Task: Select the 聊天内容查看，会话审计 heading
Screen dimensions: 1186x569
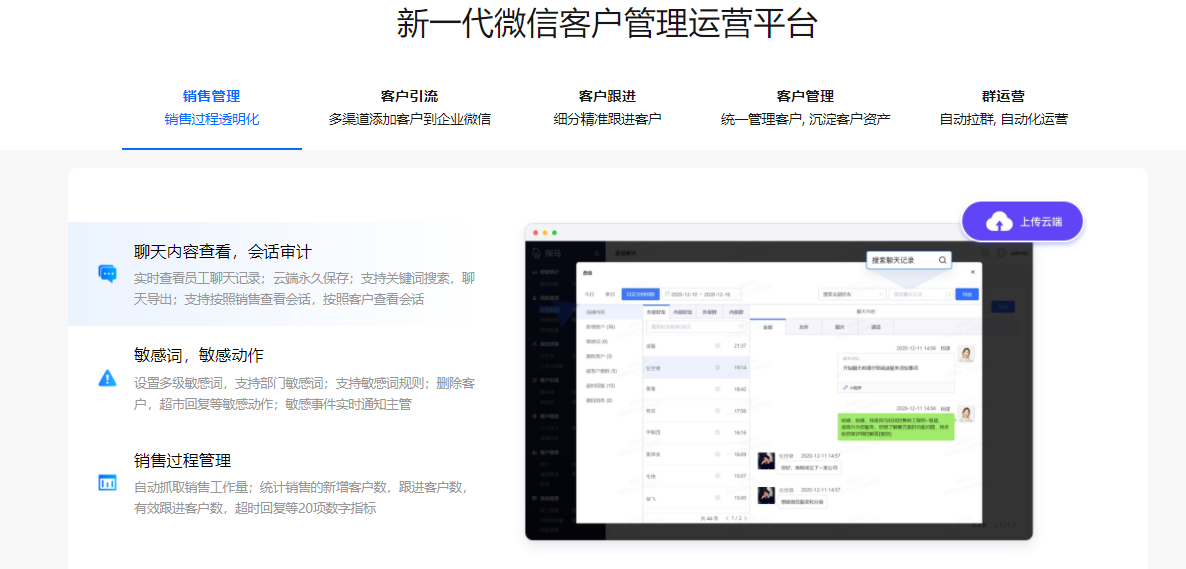Action: point(223,252)
